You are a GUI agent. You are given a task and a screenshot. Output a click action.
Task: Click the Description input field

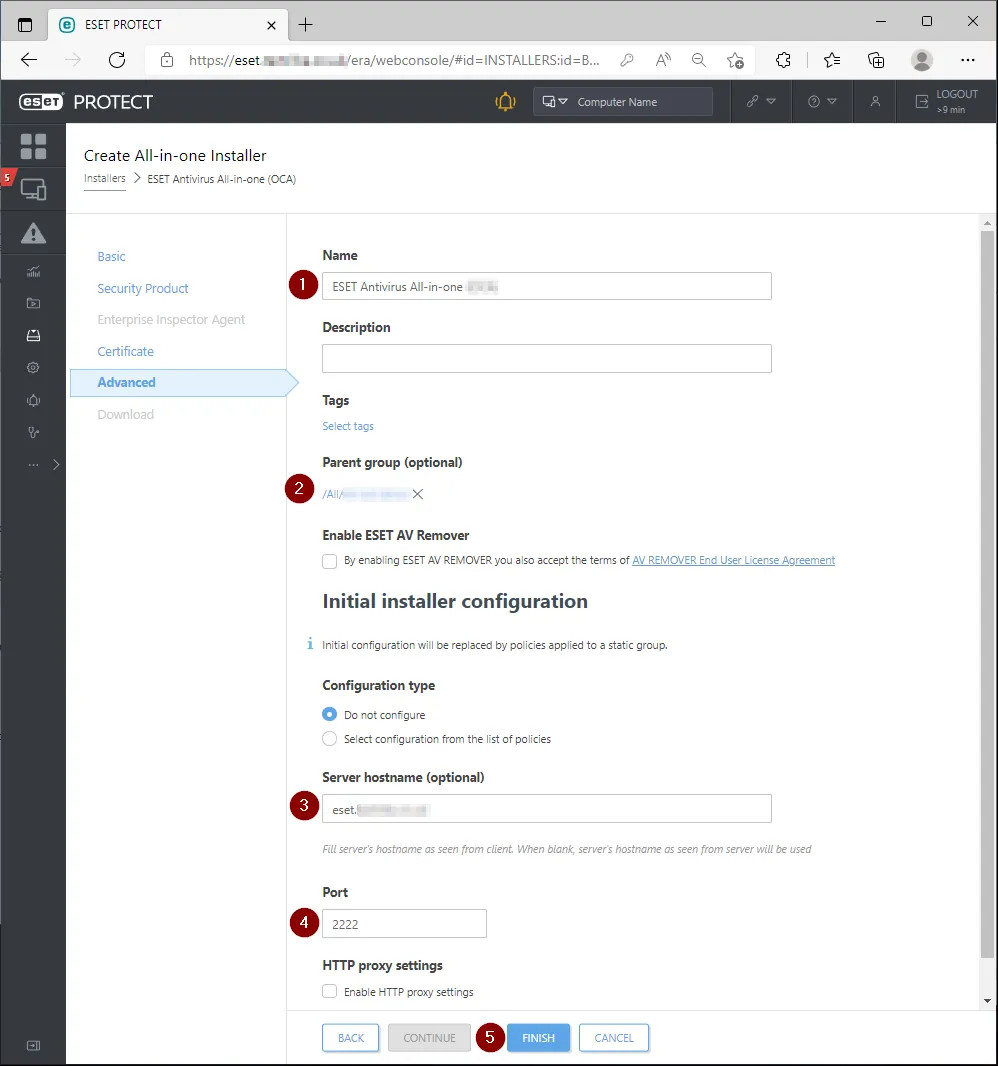pyautogui.click(x=547, y=358)
